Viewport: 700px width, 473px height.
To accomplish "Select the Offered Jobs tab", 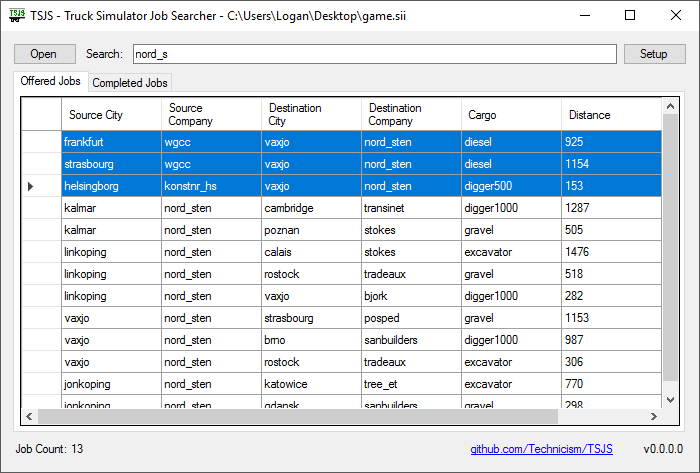I will (50, 81).
